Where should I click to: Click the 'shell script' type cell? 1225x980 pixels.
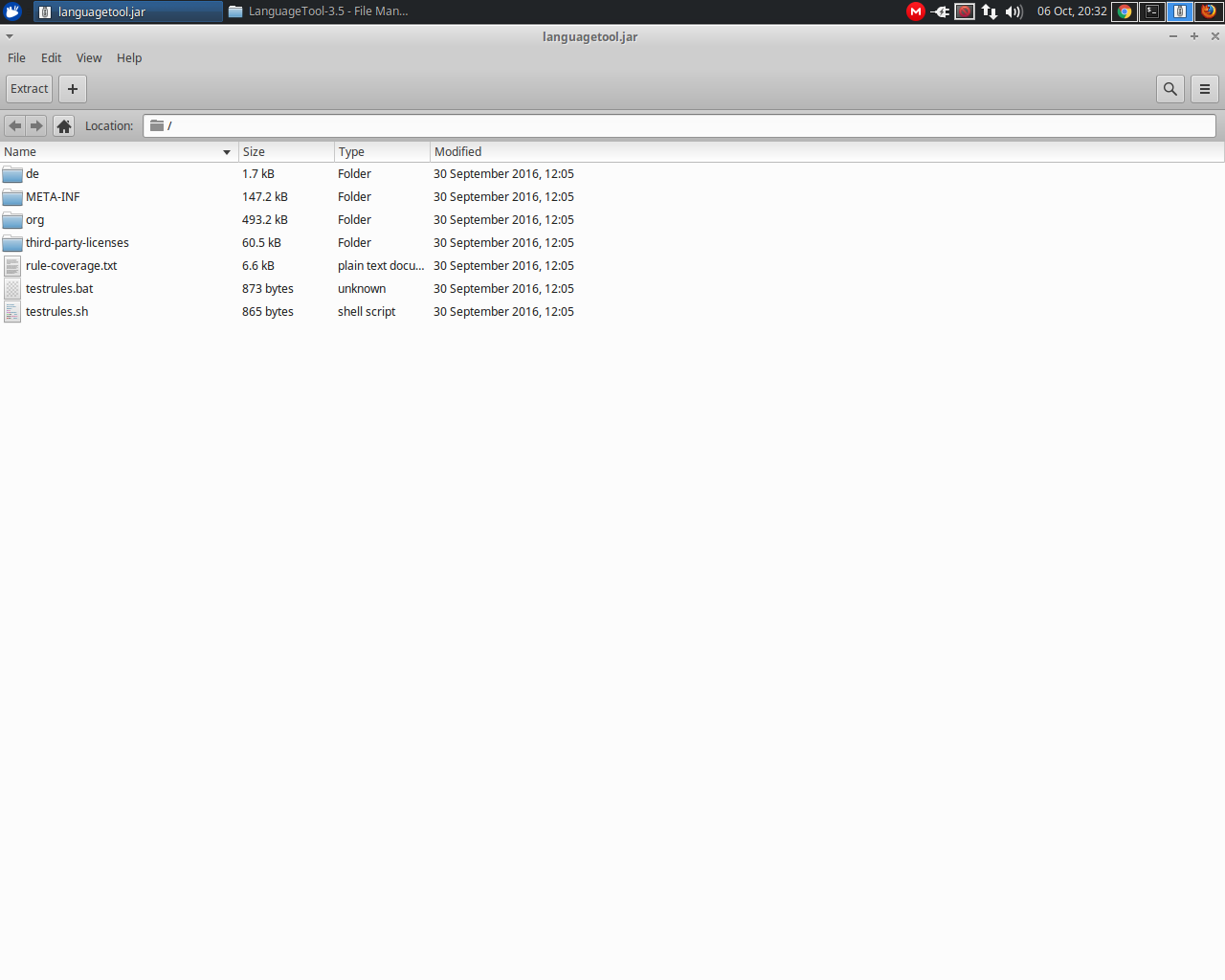click(x=367, y=312)
